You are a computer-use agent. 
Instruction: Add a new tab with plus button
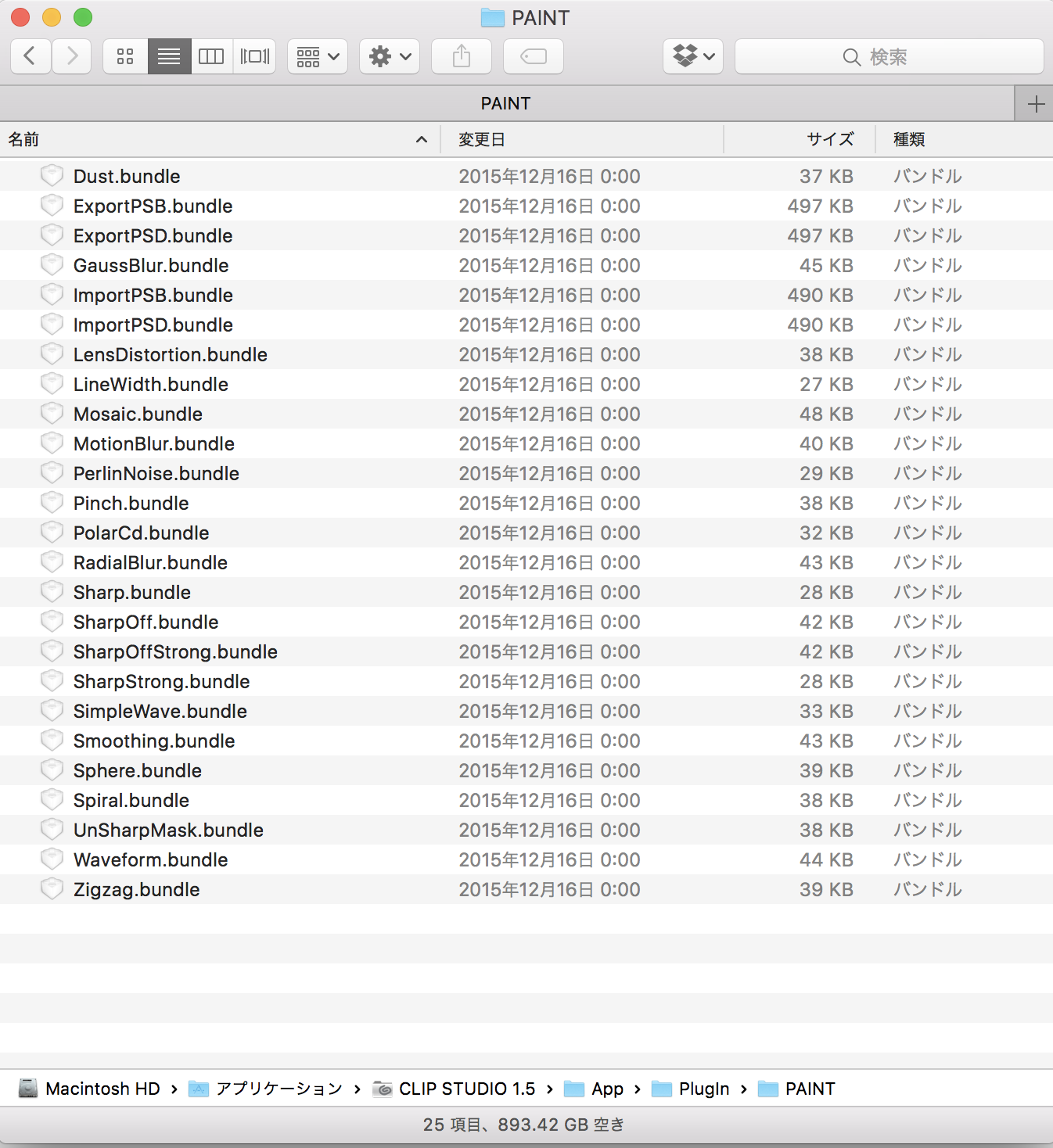click(1035, 104)
